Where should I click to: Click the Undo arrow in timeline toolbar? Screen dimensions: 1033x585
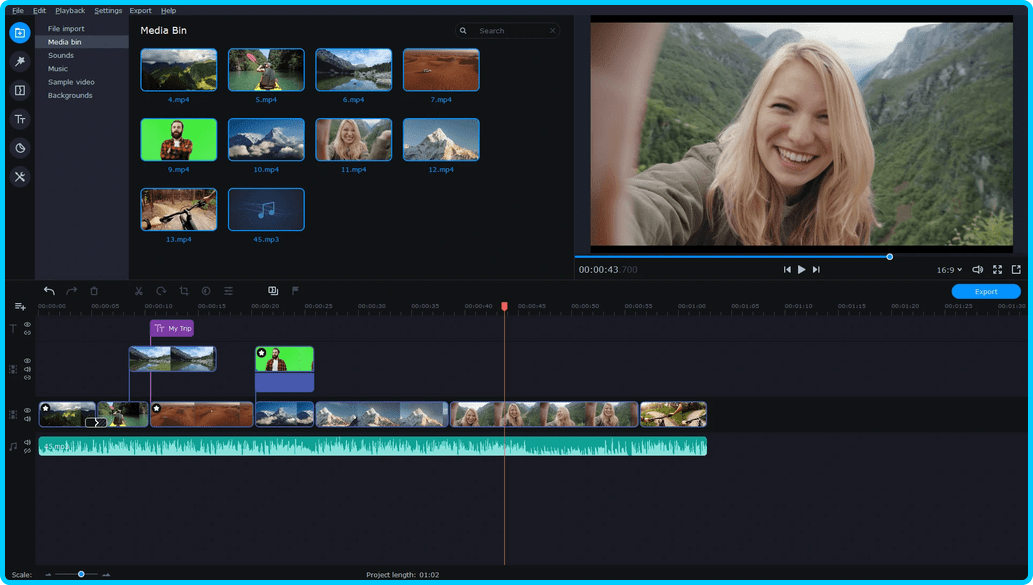[49, 291]
